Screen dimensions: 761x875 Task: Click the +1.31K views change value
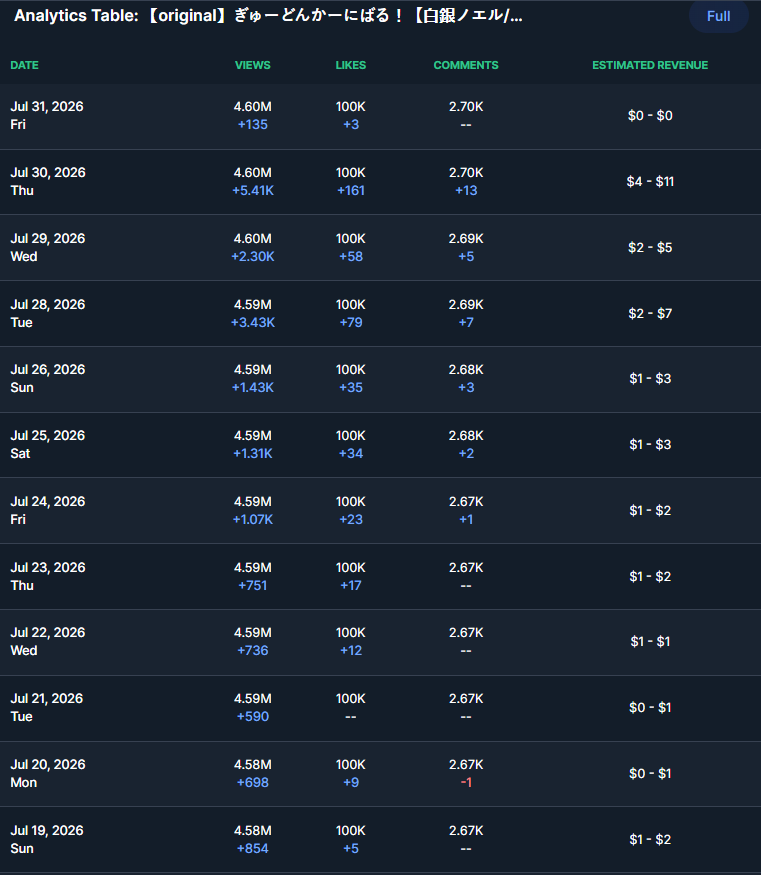pyautogui.click(x=253, y=453)
